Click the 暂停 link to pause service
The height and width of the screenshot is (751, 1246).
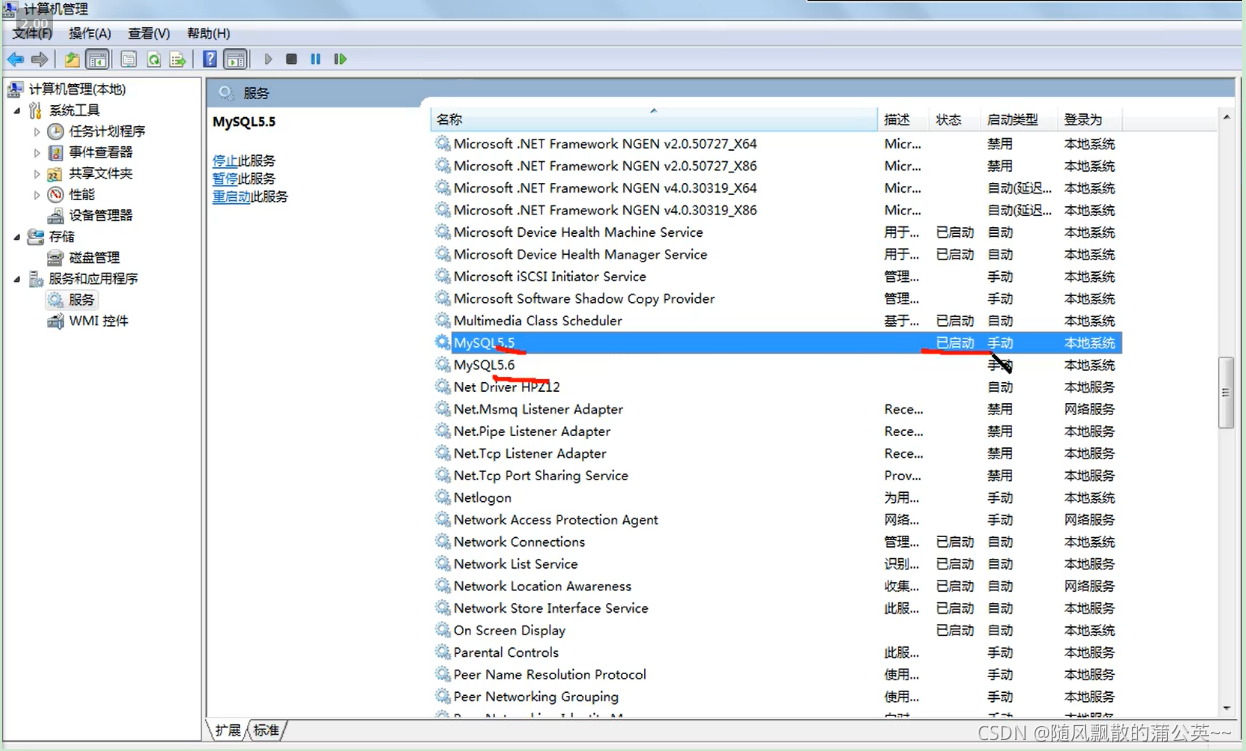coord(225,178)
